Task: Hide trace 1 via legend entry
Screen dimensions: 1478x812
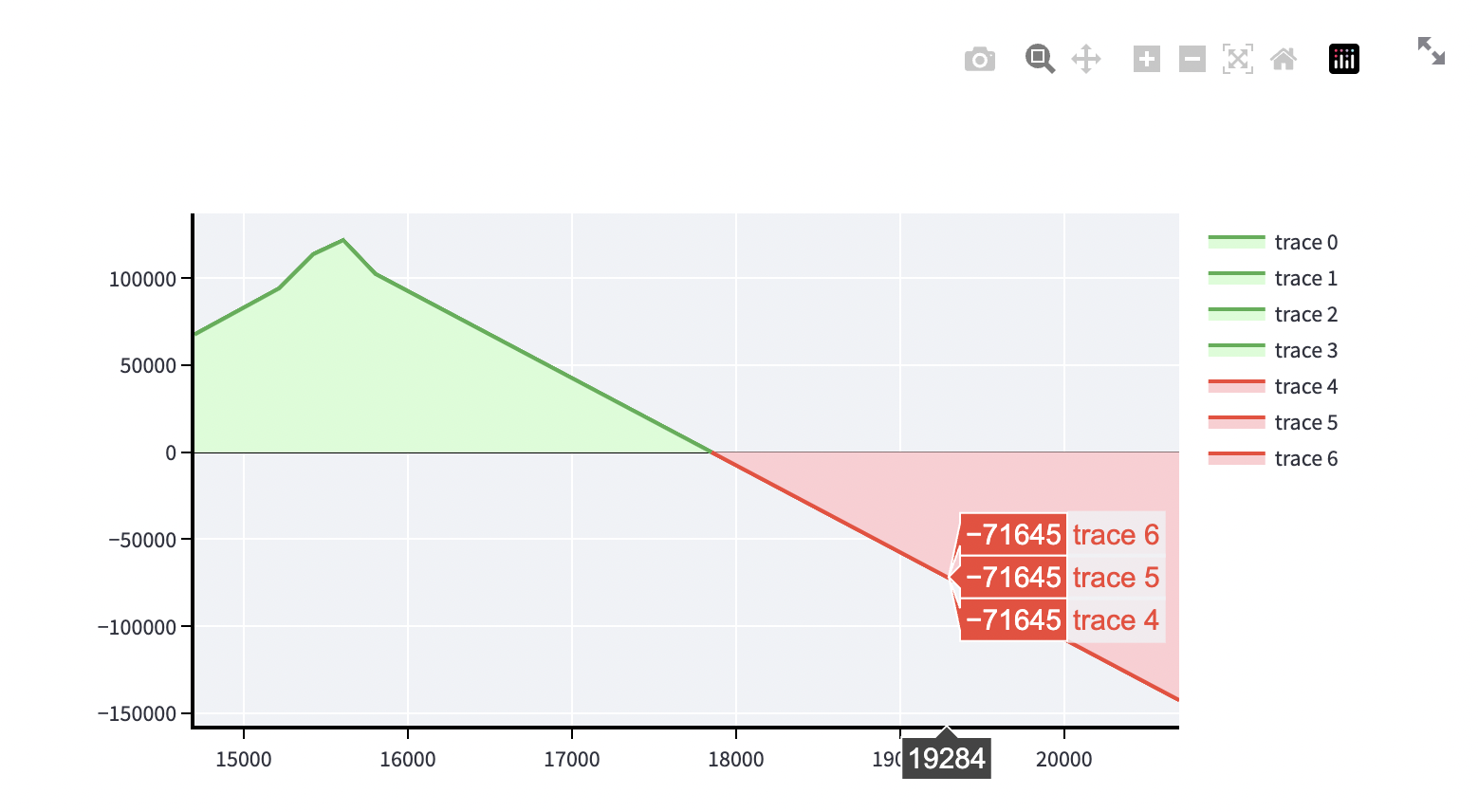Action: click(x=1273, y=279)
